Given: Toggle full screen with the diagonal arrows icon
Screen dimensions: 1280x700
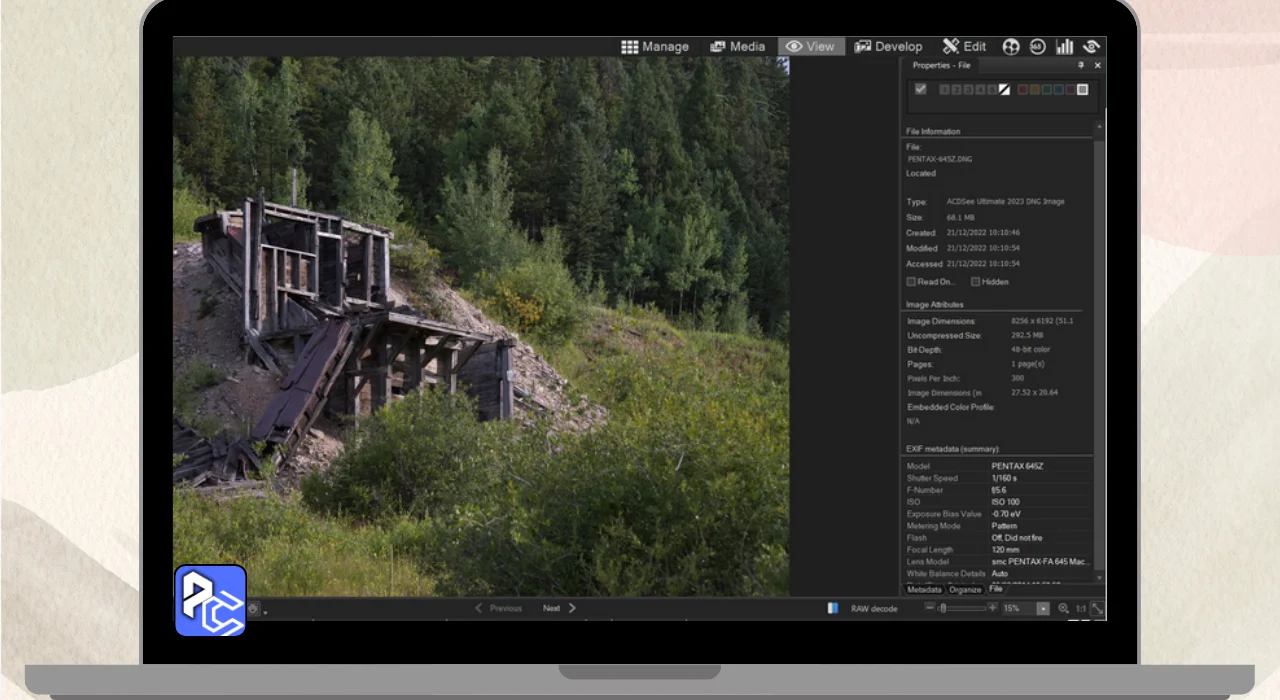Looking at the screenshot, I should click(1097, 608).
